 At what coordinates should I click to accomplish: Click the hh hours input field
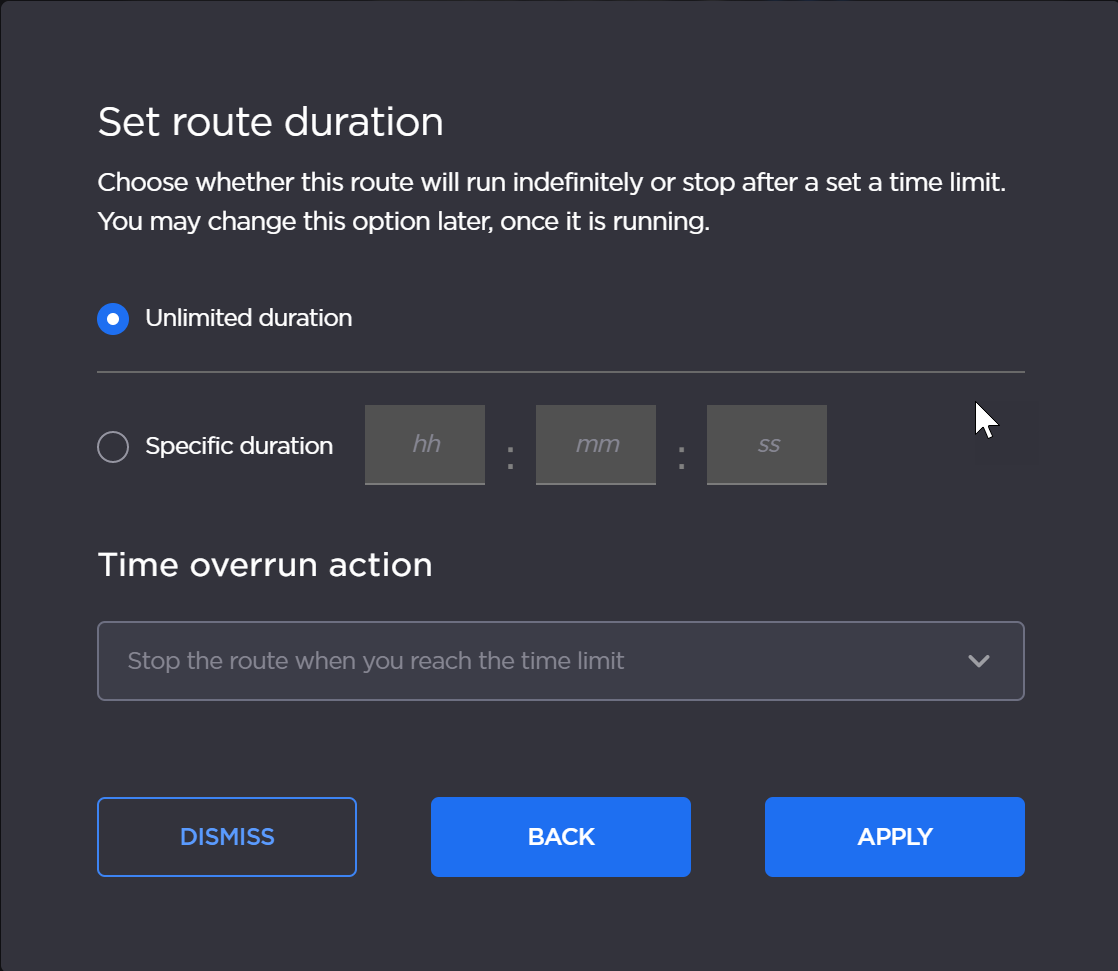tap(424, 445)
